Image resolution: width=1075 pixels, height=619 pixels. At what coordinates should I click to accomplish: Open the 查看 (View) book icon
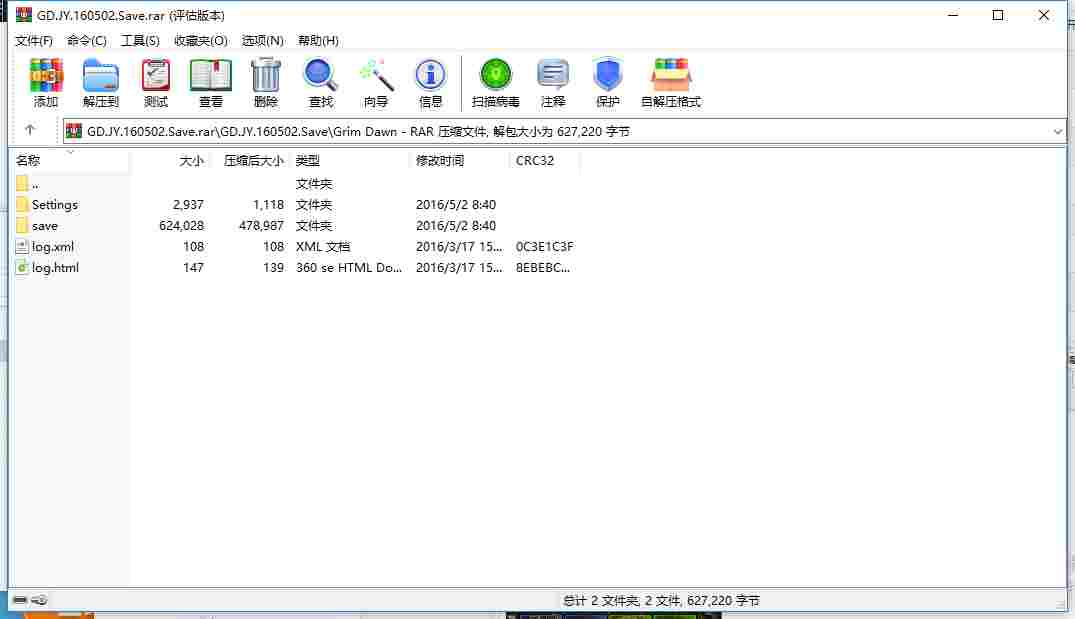click(210, 75)
